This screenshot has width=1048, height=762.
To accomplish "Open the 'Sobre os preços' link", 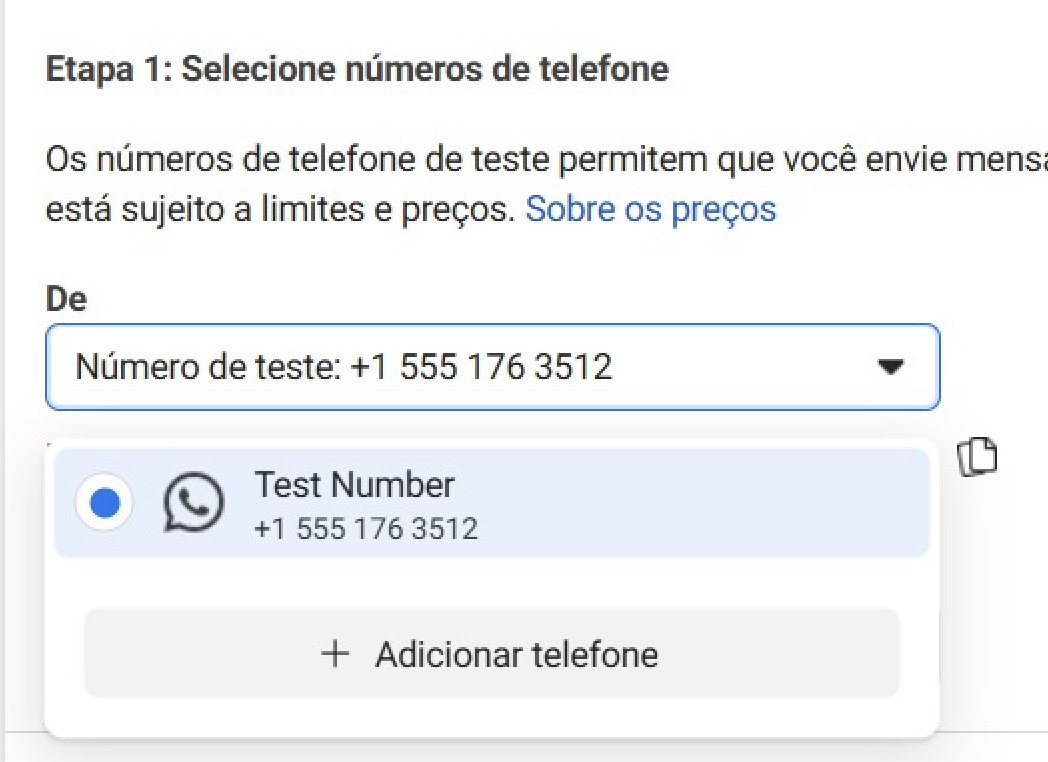I will point(650,209).
